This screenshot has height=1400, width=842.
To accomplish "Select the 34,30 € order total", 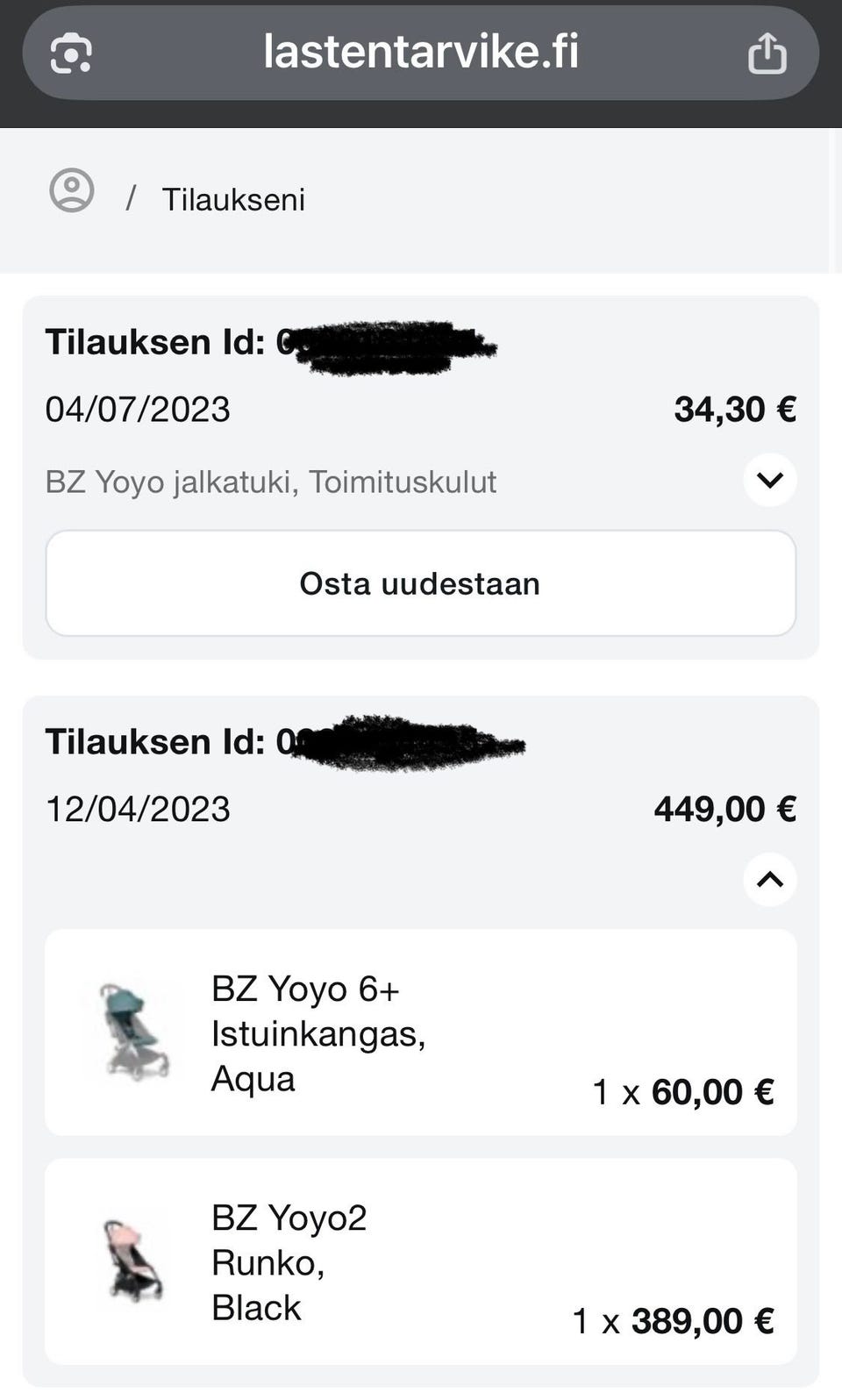I will (735, 410).
